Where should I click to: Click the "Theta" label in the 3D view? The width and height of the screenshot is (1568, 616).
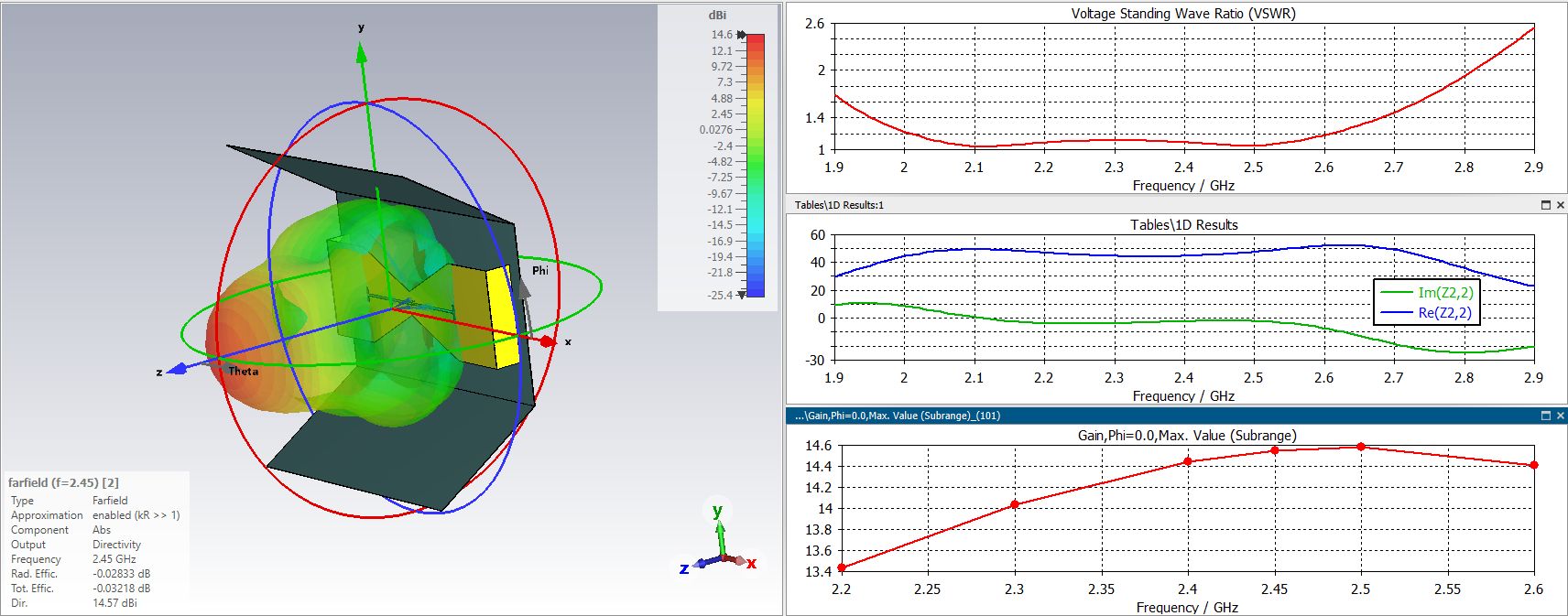(x=244, y=372)
